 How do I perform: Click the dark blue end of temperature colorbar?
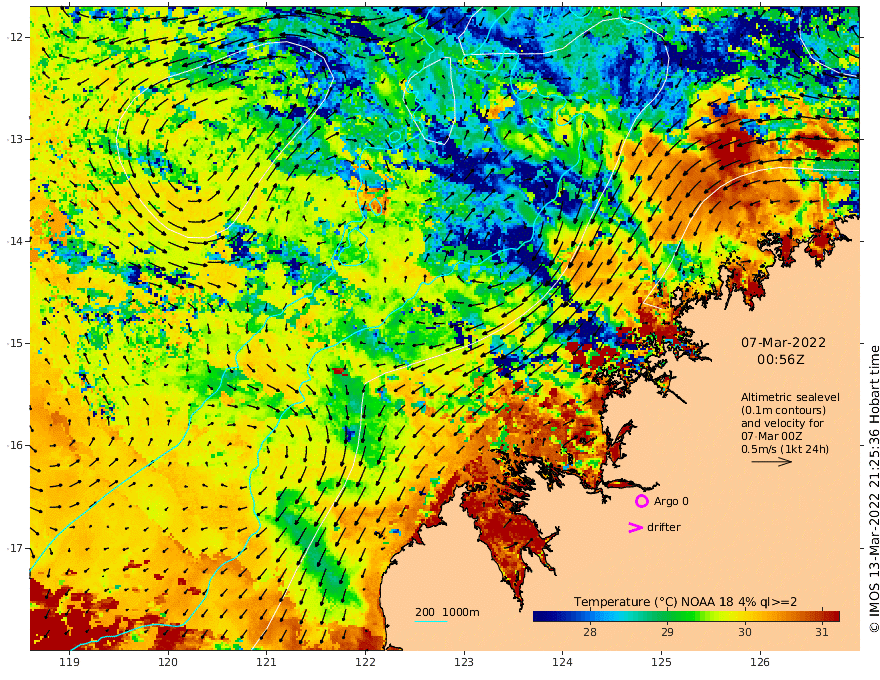point(538,616)
